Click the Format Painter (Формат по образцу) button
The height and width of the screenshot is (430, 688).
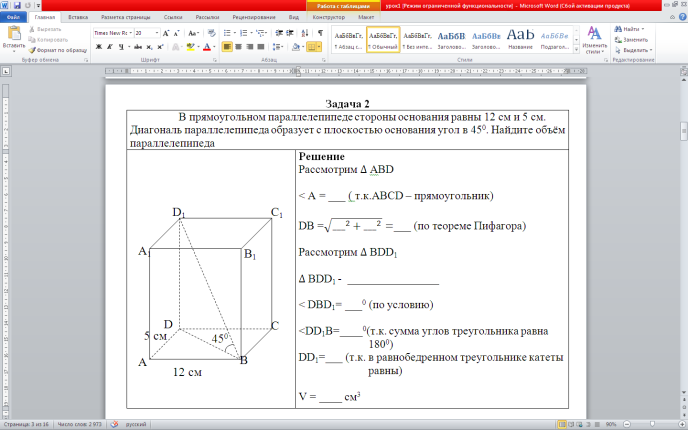(58, 51)
